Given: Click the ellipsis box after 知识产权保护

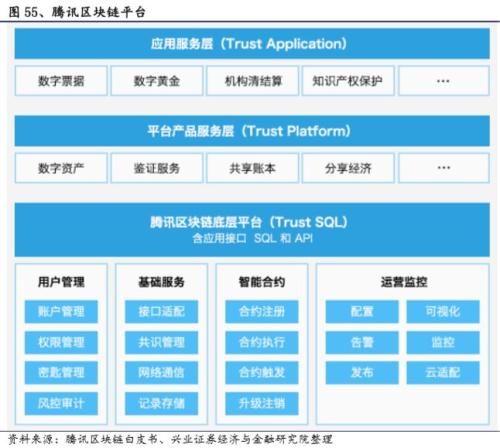Looking at the screenshot, I should point(444,81).
